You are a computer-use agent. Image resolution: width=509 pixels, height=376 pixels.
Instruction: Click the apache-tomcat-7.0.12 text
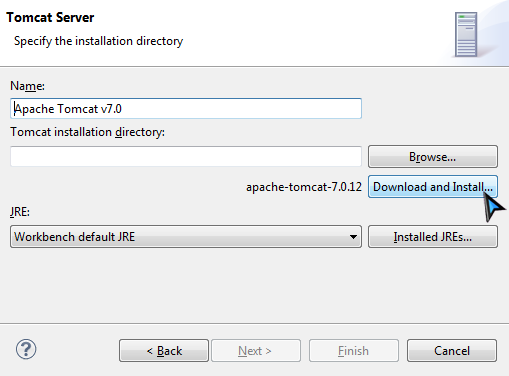(304, 187)
